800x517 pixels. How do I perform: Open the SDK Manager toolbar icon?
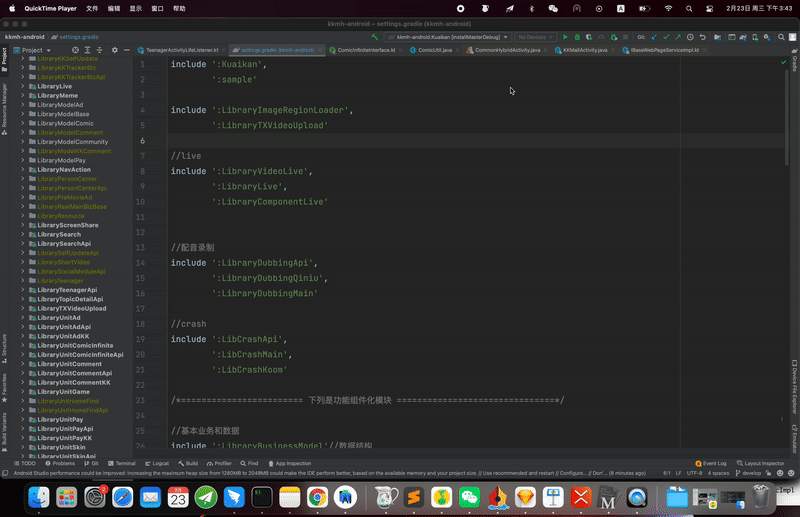[x=767, y=37]
